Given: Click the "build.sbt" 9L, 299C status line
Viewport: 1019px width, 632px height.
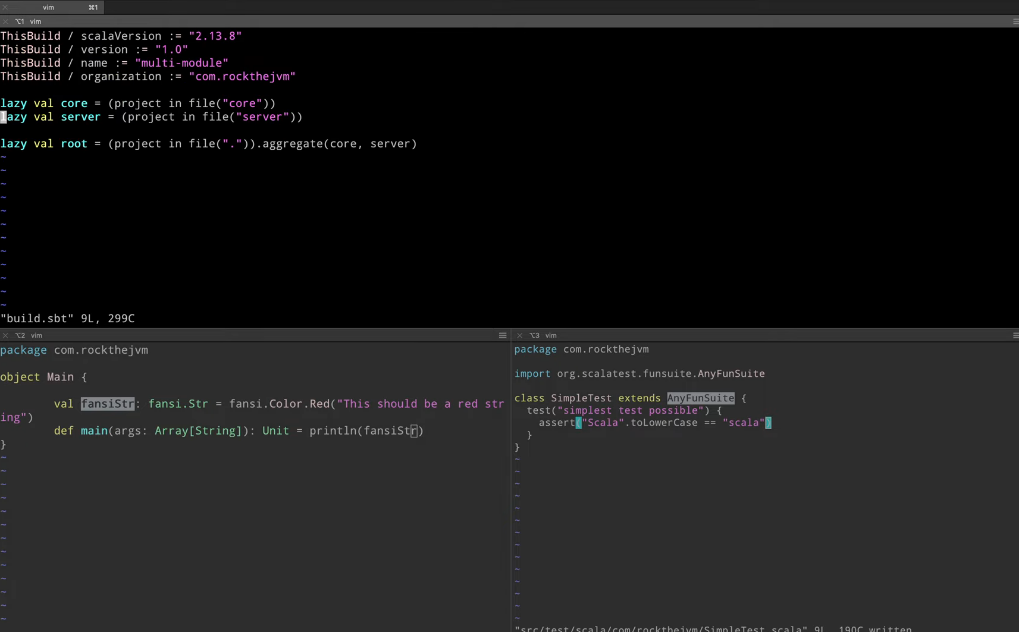Looking at the screenshot, I should [68, 319].
